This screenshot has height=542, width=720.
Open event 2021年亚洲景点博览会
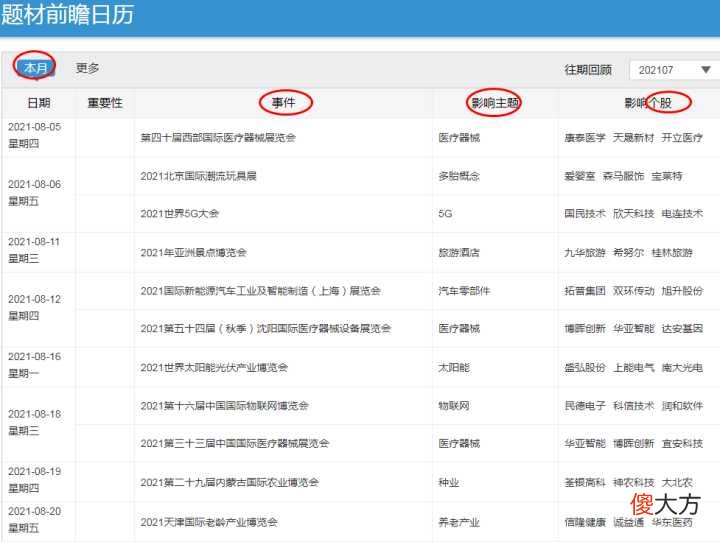pos(193,253)
